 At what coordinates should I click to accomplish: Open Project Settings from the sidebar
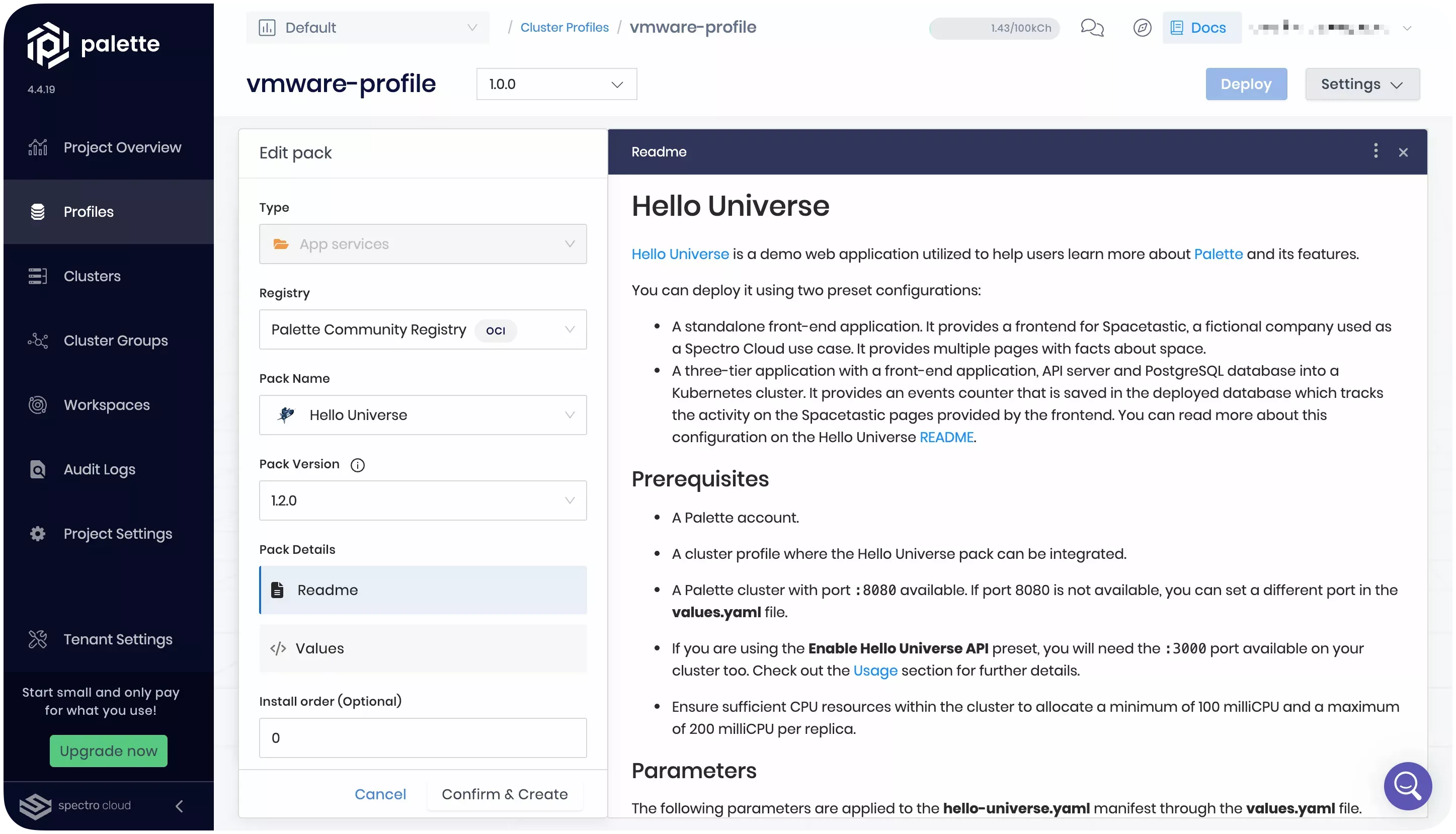coord(117,533)
